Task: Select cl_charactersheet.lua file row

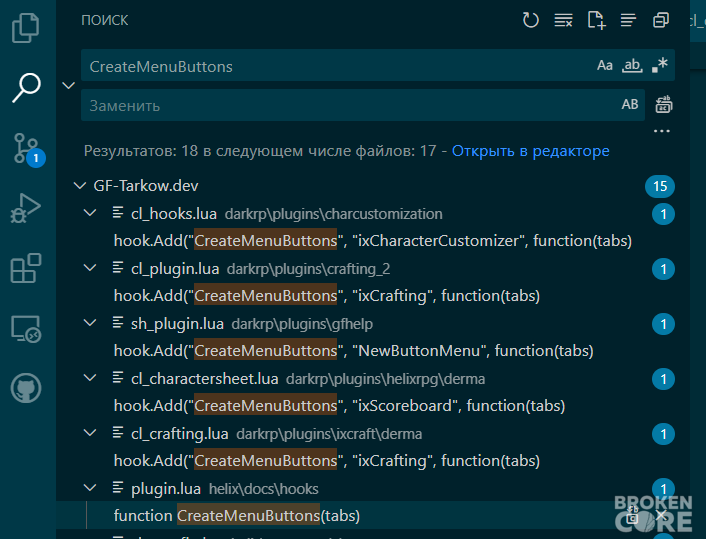Action: (x=373, y=378)
